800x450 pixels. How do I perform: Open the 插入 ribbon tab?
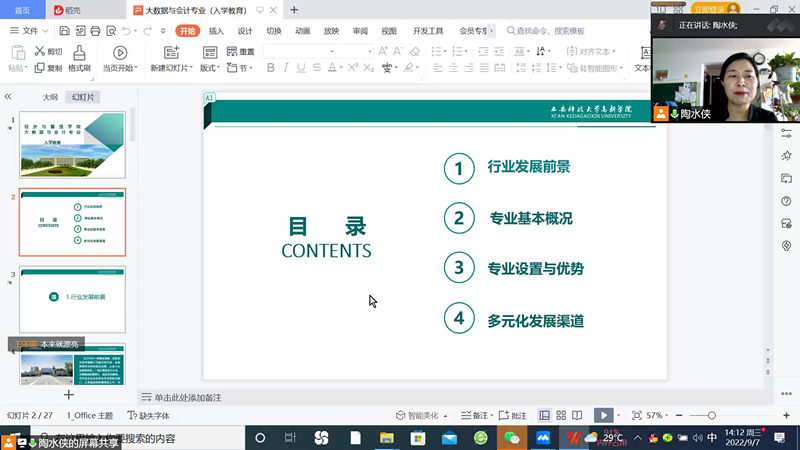(216, 31)
